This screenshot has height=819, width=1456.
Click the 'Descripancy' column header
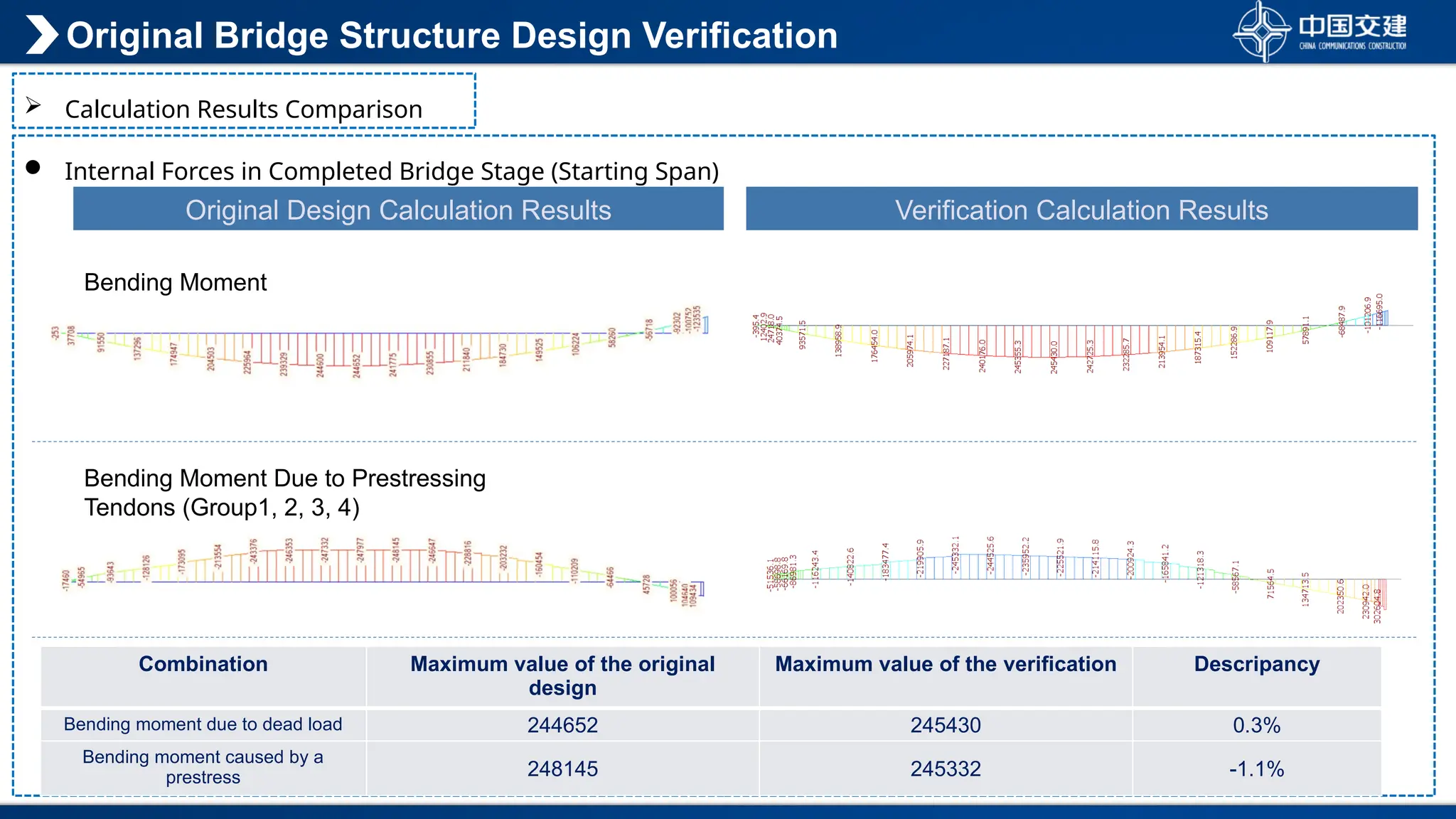click(x=1257, y=676)
